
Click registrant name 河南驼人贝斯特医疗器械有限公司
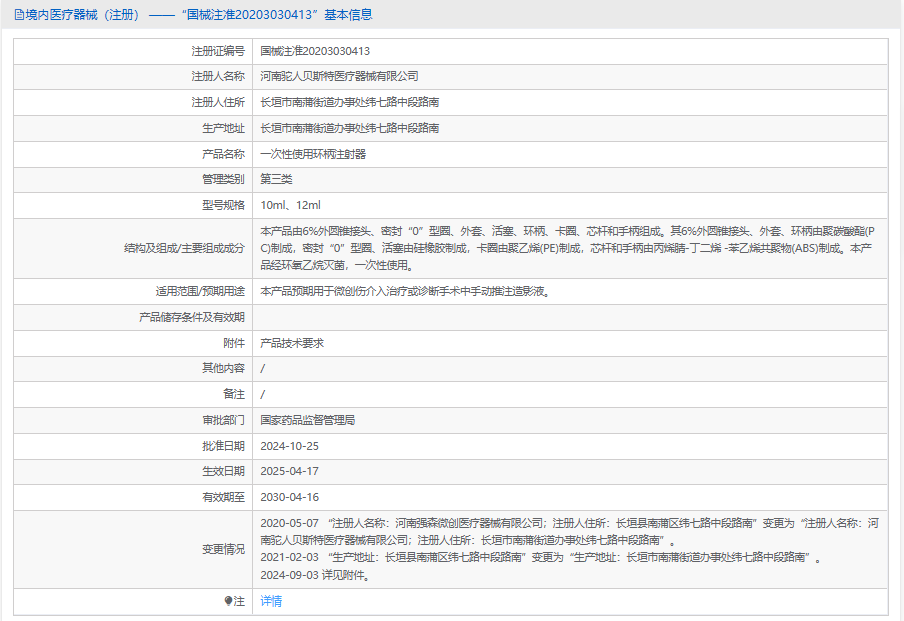click(339, 76)
